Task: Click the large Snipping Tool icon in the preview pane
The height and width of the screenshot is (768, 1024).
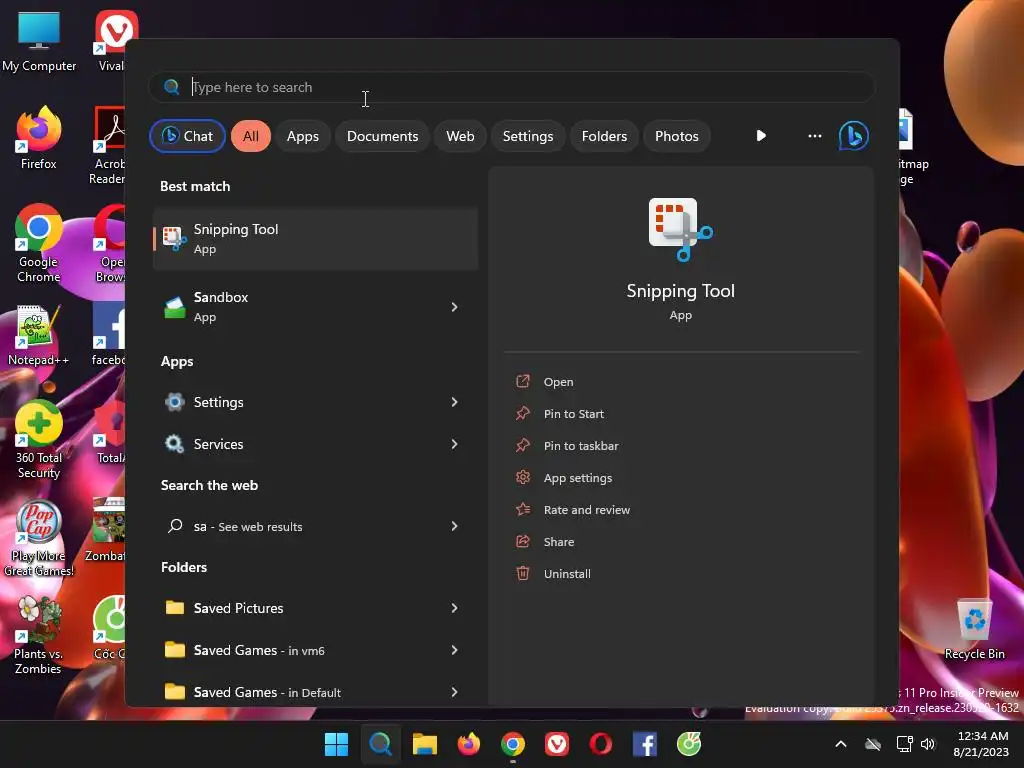Action: (680, 229)
